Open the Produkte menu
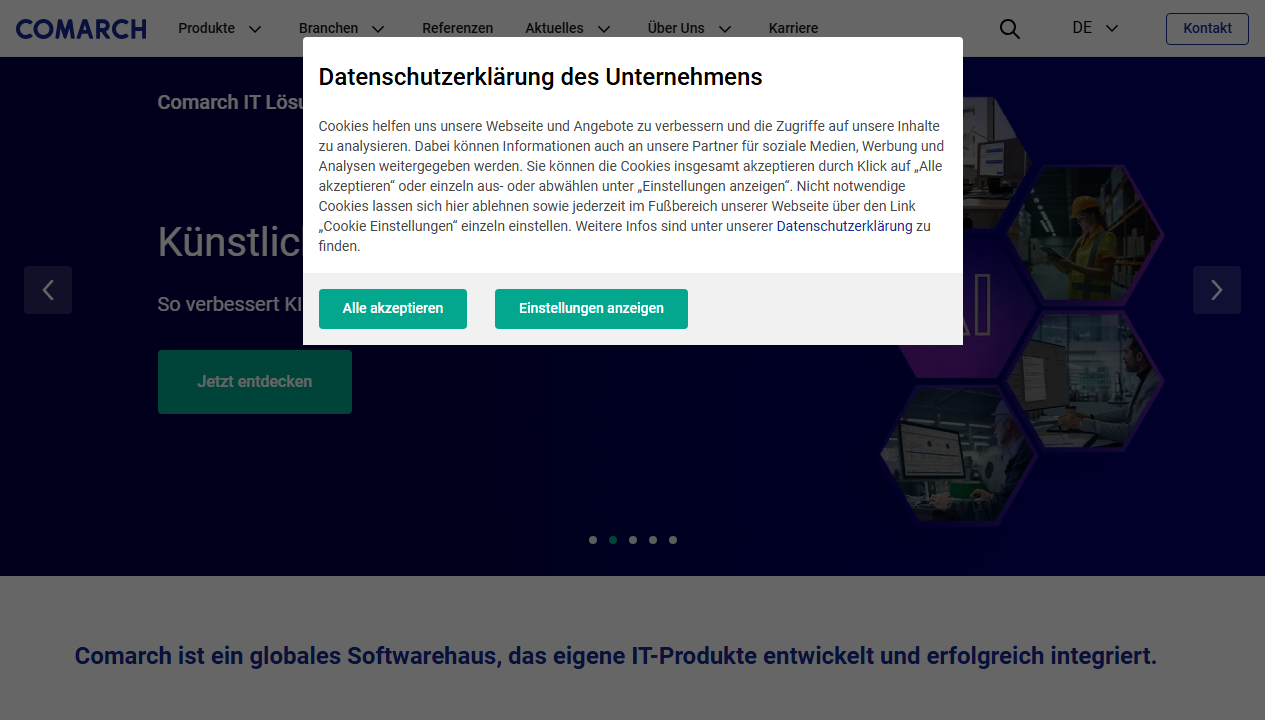 pyautogui.click(x=207, y=28)
